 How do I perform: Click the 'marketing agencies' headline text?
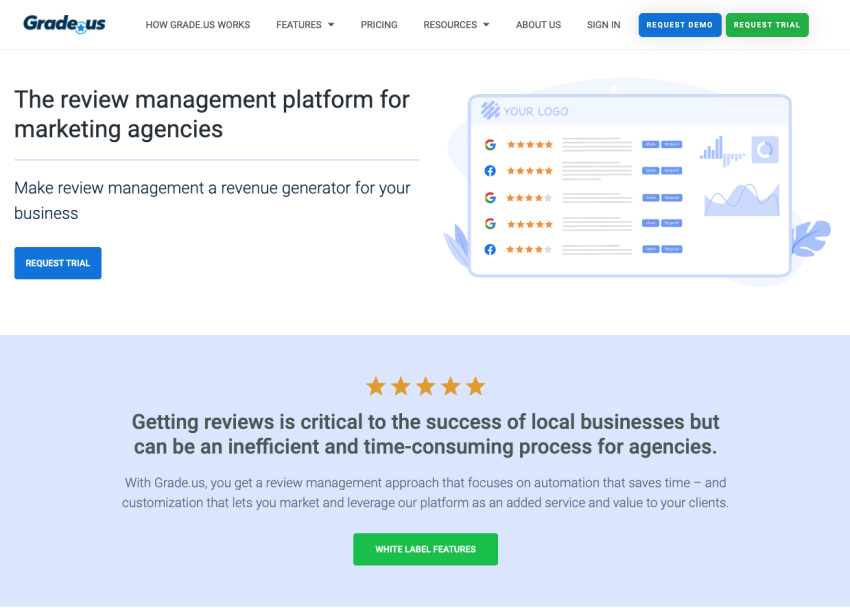point(119,130)
